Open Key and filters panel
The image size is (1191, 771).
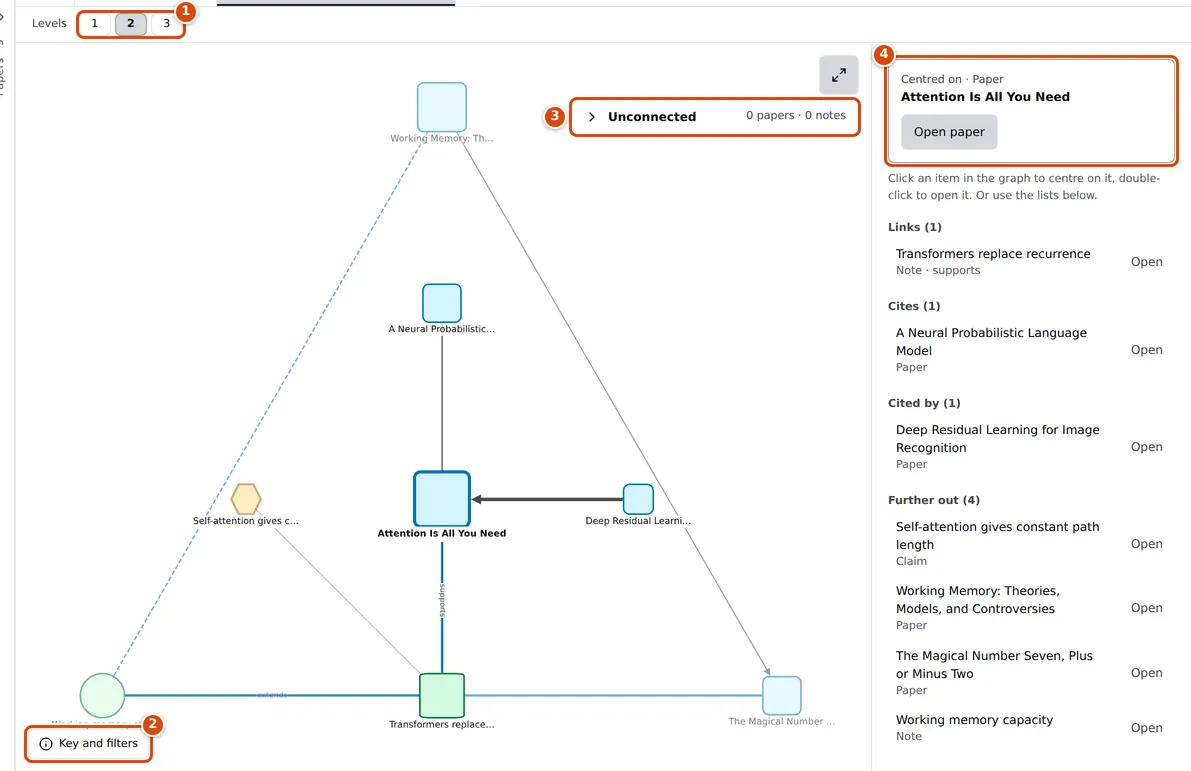pos(89,744)
